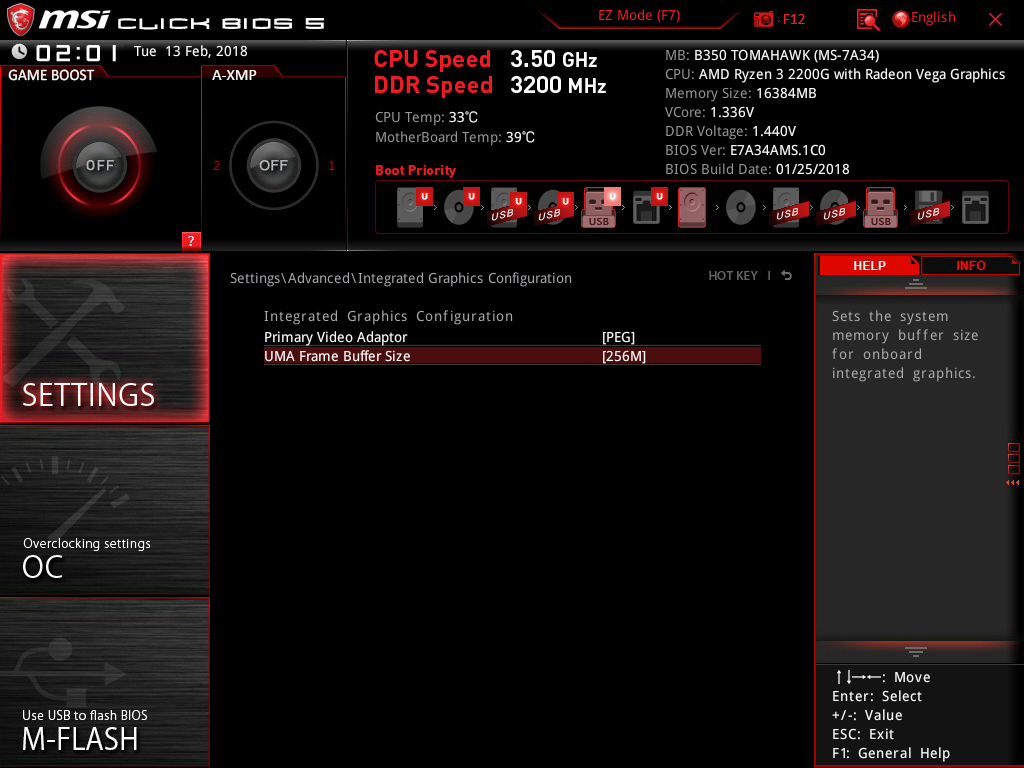Select the highlighted UEFI USB key boot icon
The image size is (1024, 768).
click(x=601, y=207)
